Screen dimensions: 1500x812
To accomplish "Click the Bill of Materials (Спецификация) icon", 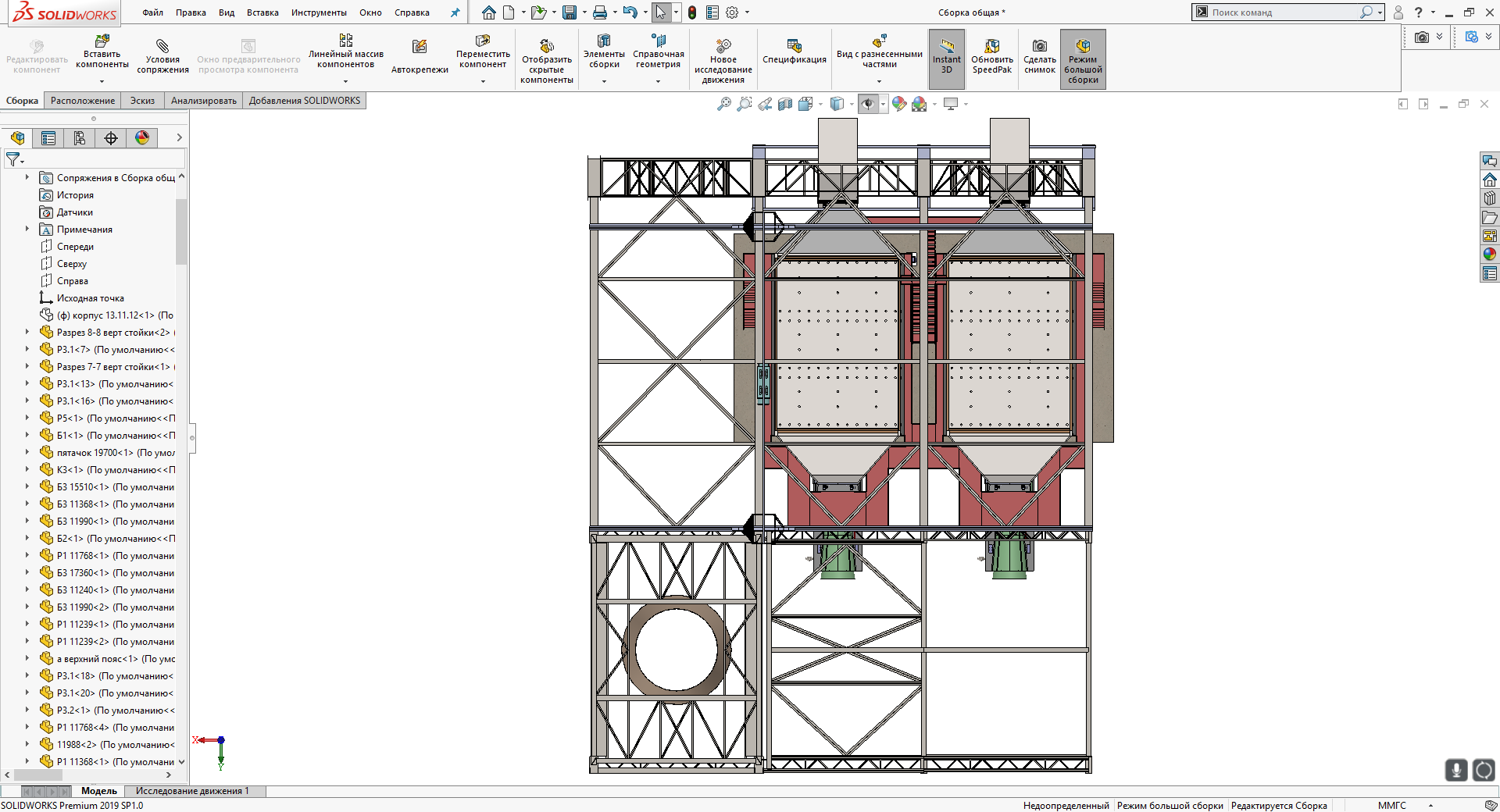I will 794,46.
